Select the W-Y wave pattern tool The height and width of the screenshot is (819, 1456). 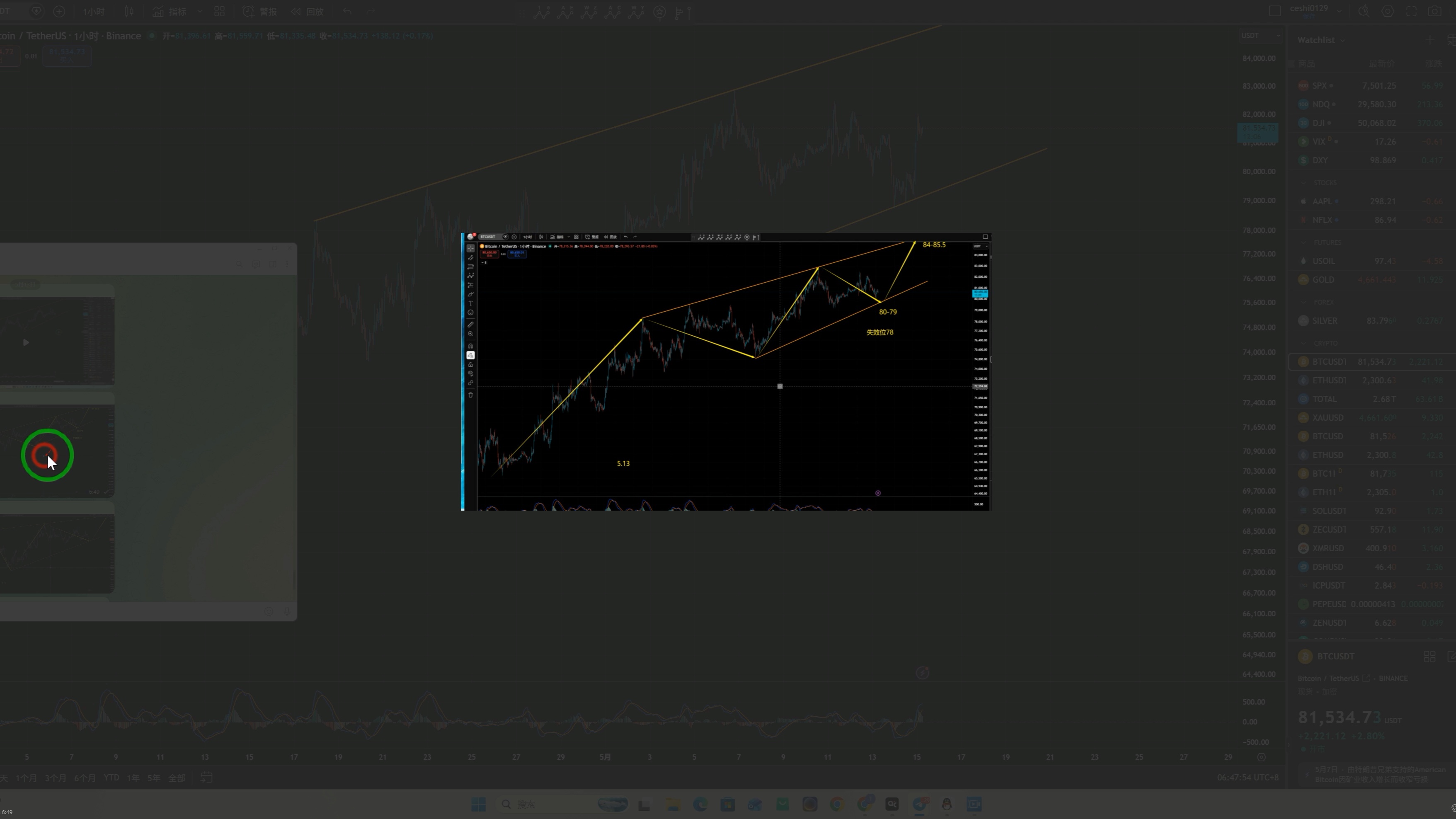637,12
